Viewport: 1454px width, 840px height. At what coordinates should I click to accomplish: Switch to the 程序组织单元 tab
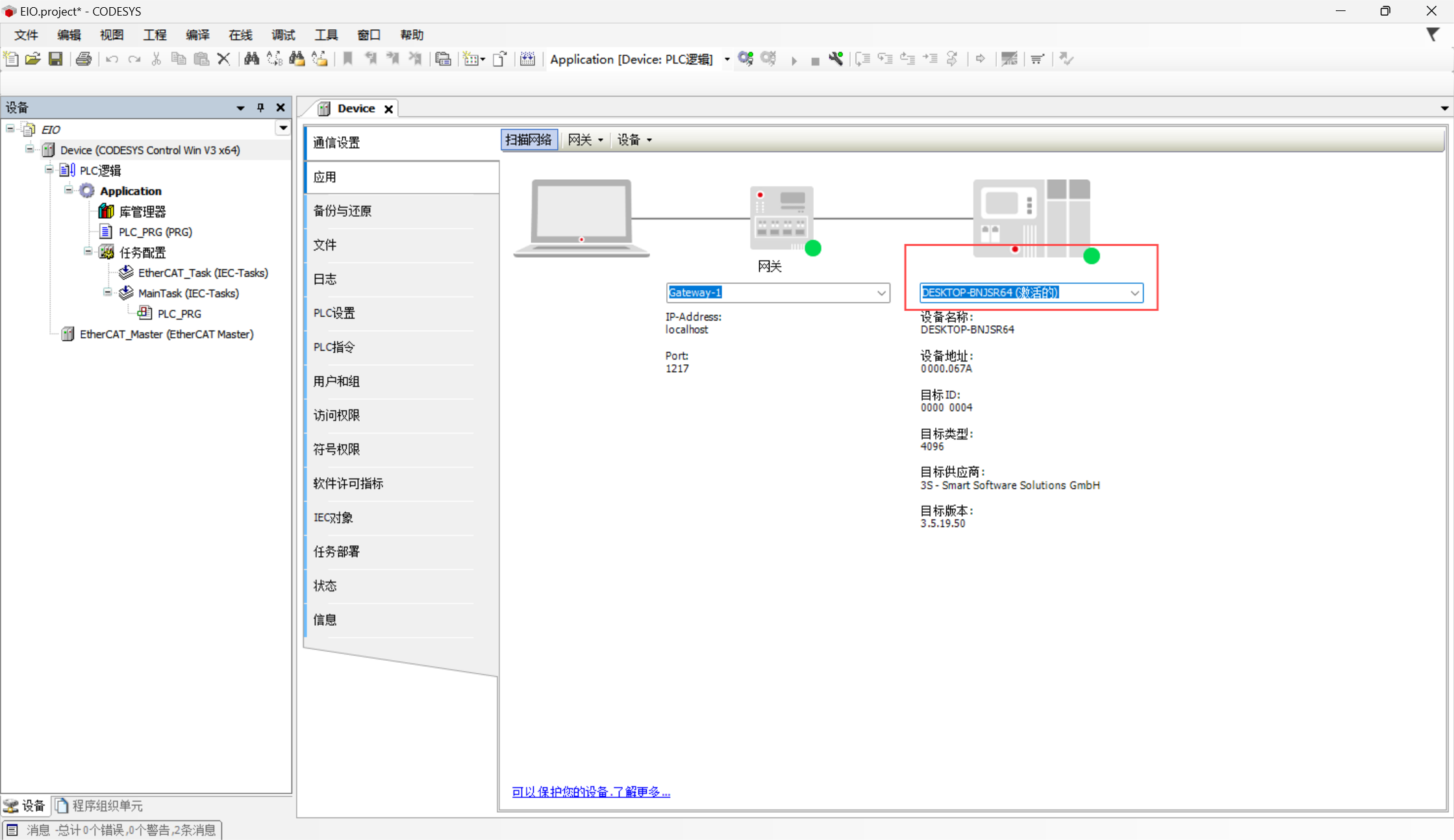coord(99,806)
